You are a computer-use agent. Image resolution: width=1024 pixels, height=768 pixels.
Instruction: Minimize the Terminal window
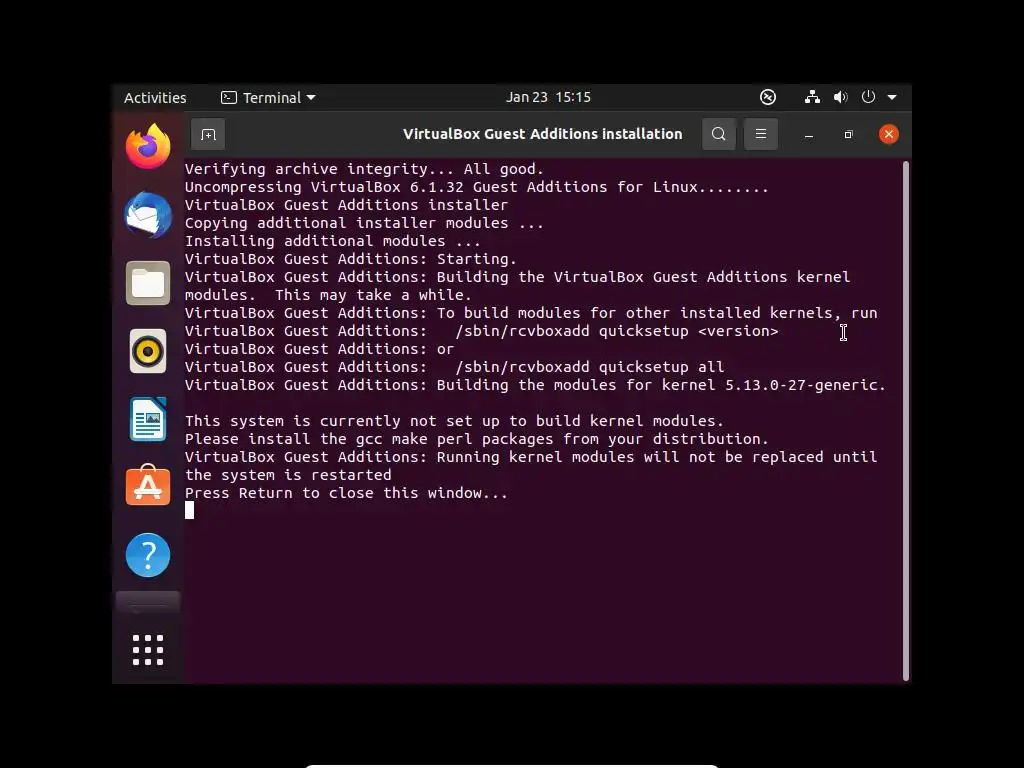[809, 135]
